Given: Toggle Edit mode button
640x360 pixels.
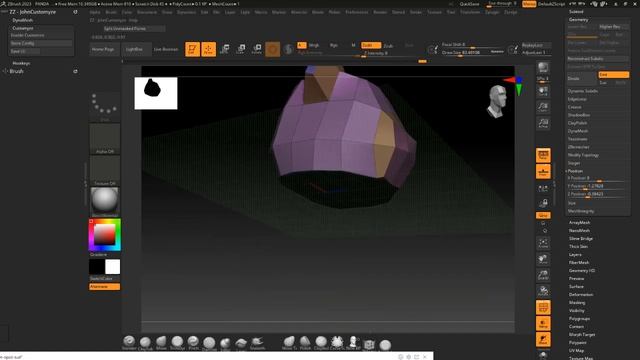Looking at the screenshot, I should 192,49.
